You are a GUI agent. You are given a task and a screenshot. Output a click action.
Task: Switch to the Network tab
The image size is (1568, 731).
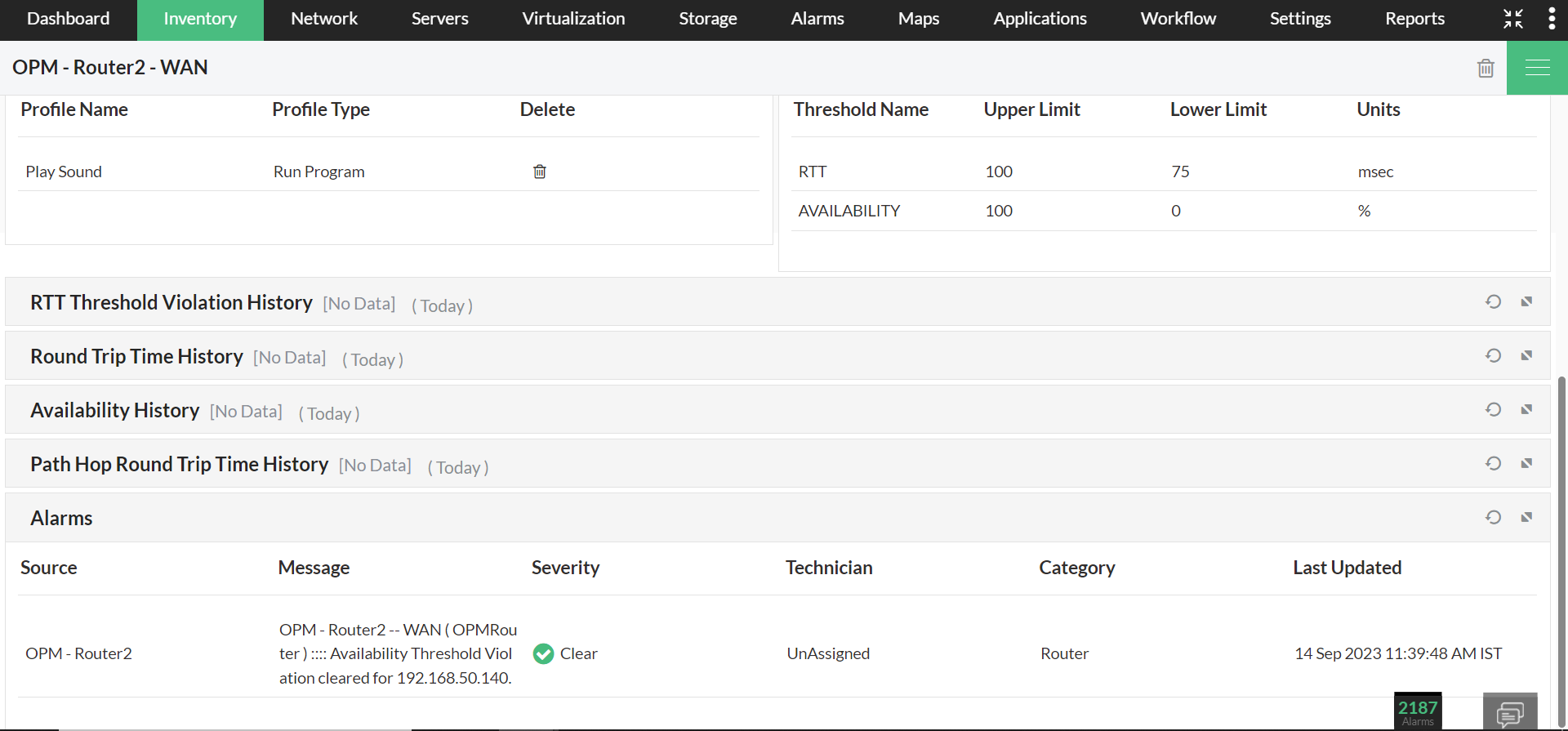click(x=324, y=19)
